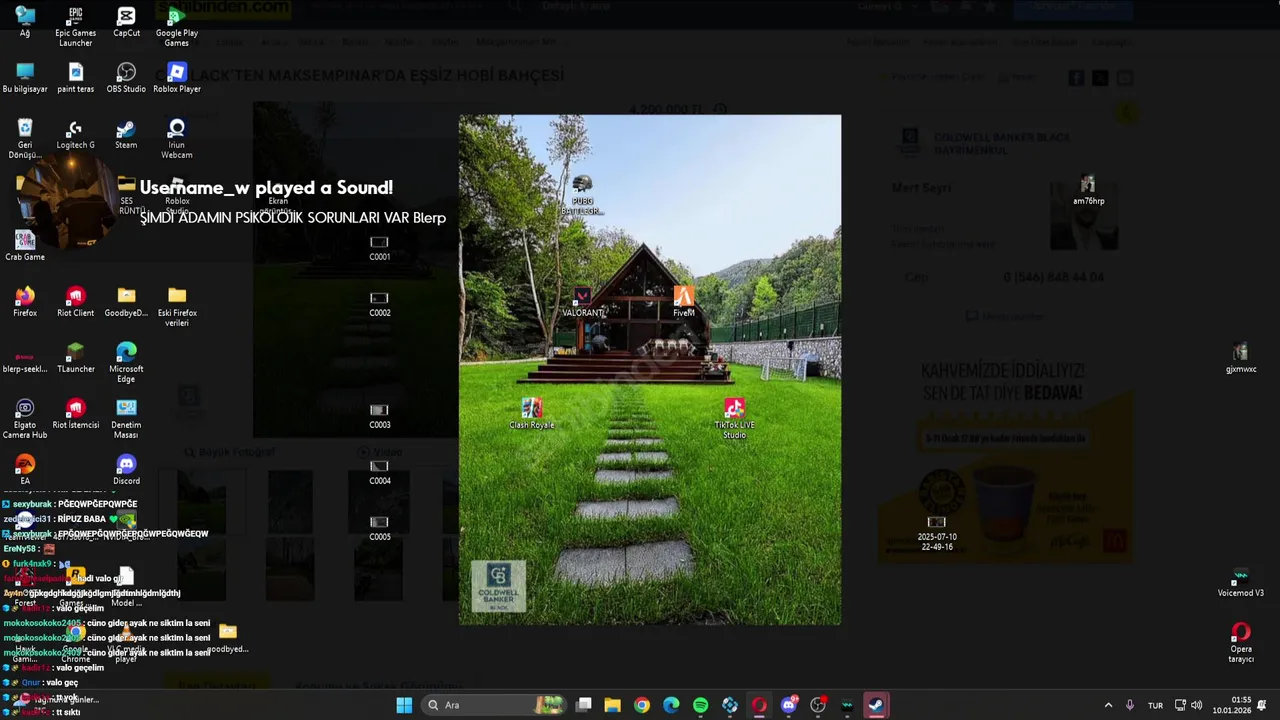Select the Voicemod V3 desktop shortcut
Viewport: 1280px width, 720px height.
point(1241,582)
